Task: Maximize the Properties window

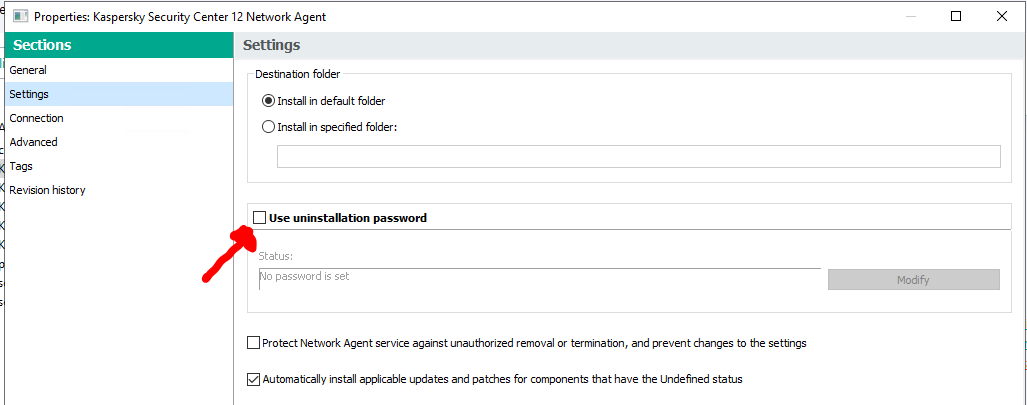Action: coord(956,16)
